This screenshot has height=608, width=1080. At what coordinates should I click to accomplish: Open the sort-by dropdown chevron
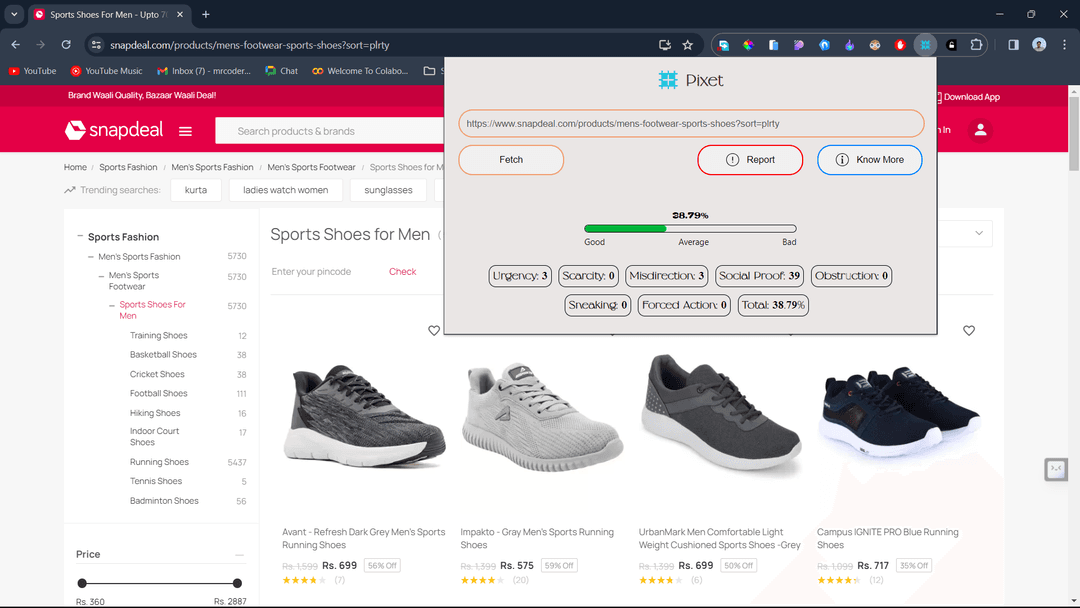pyautogui.click(x=979, y=233)
